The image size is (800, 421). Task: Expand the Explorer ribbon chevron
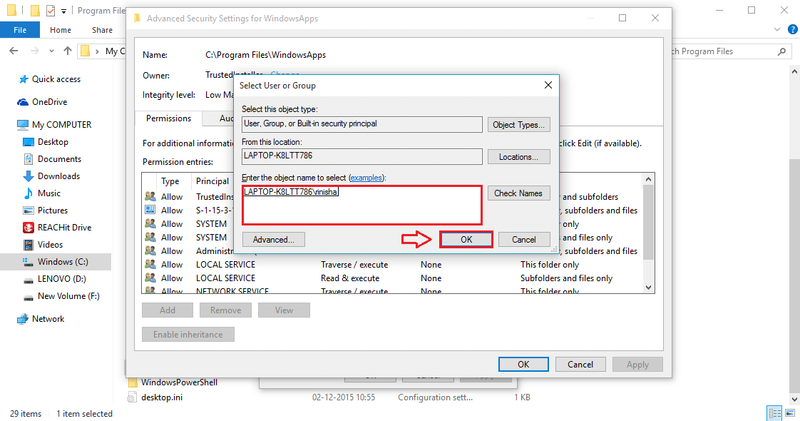[x=777, y=30]
